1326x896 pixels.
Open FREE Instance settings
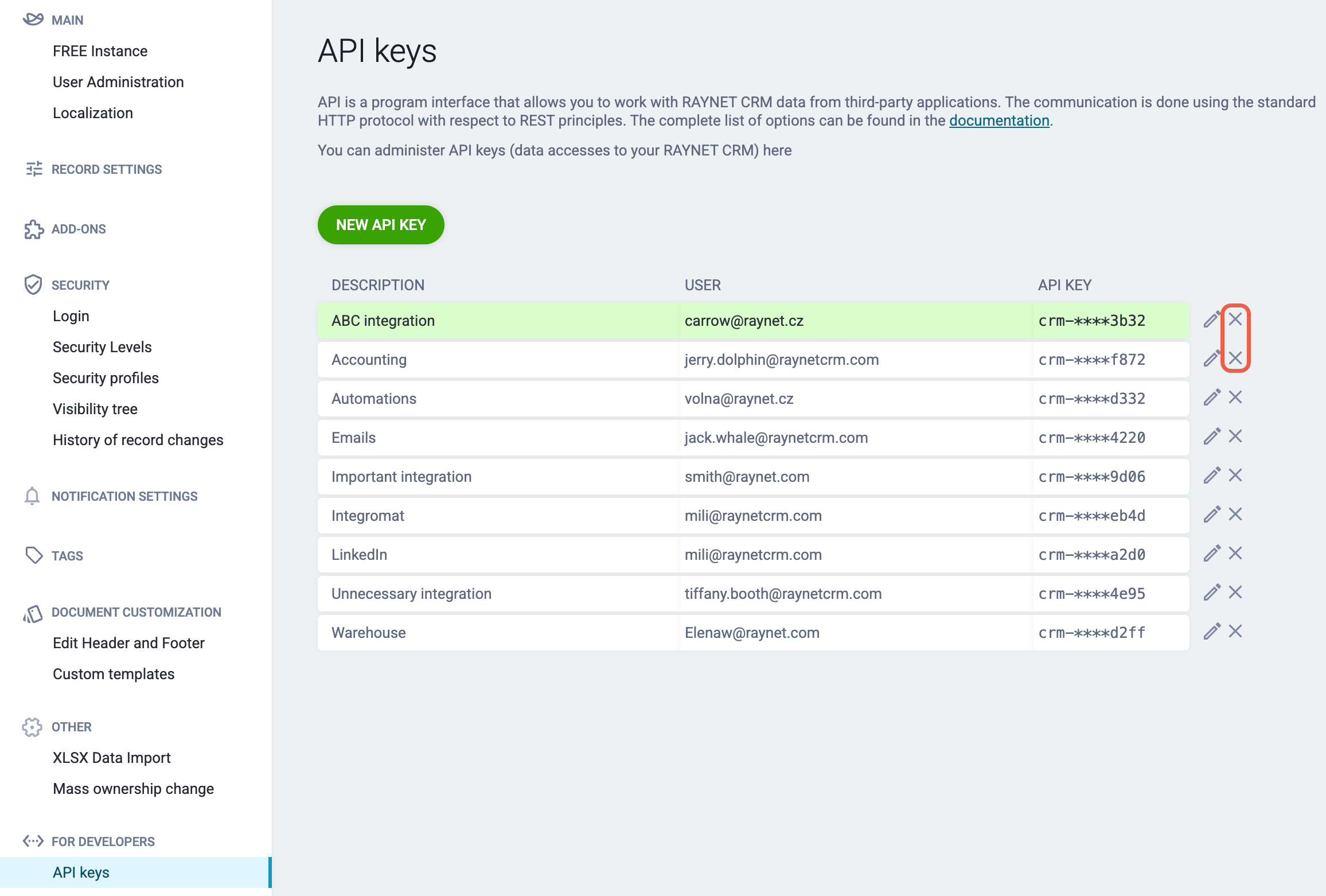(100, 51)
